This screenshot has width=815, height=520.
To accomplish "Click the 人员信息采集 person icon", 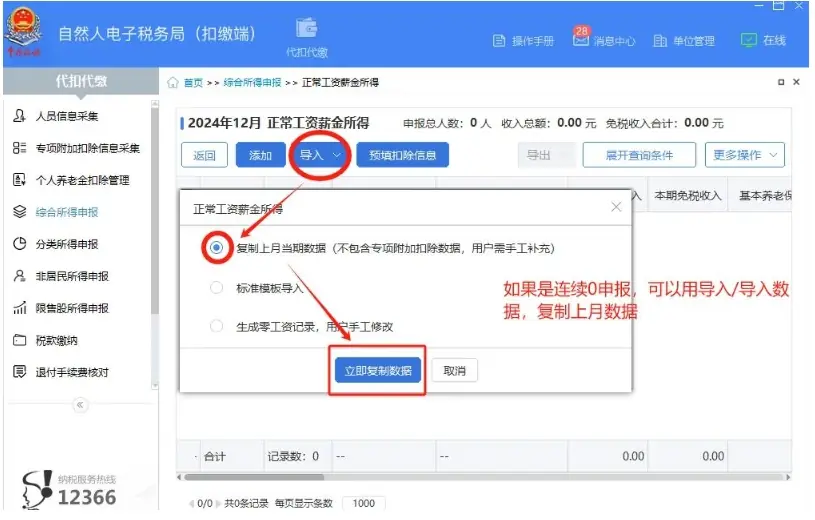I will coord(19,116).
